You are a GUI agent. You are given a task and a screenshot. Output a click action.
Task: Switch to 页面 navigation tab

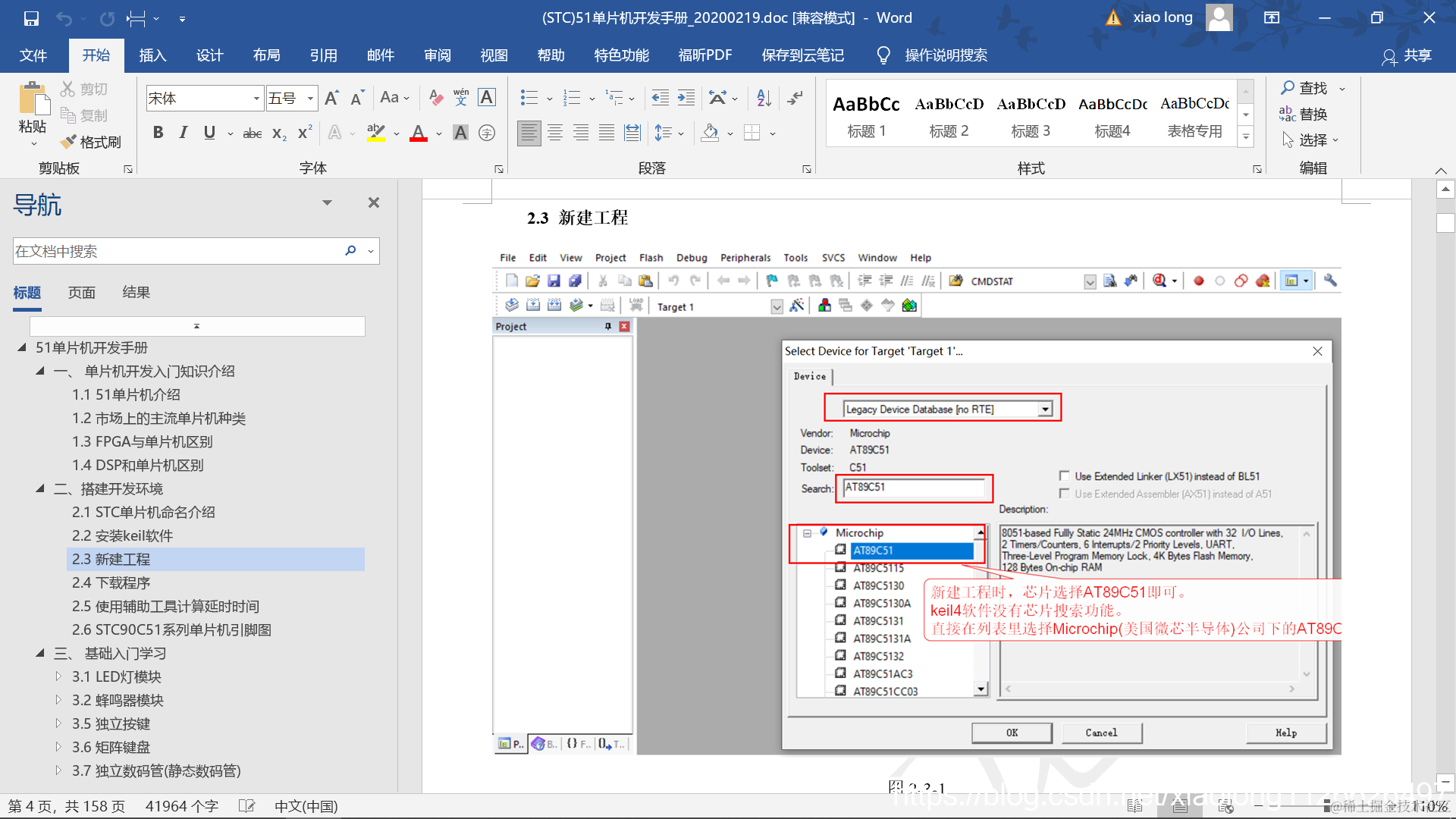coord(82,293)
